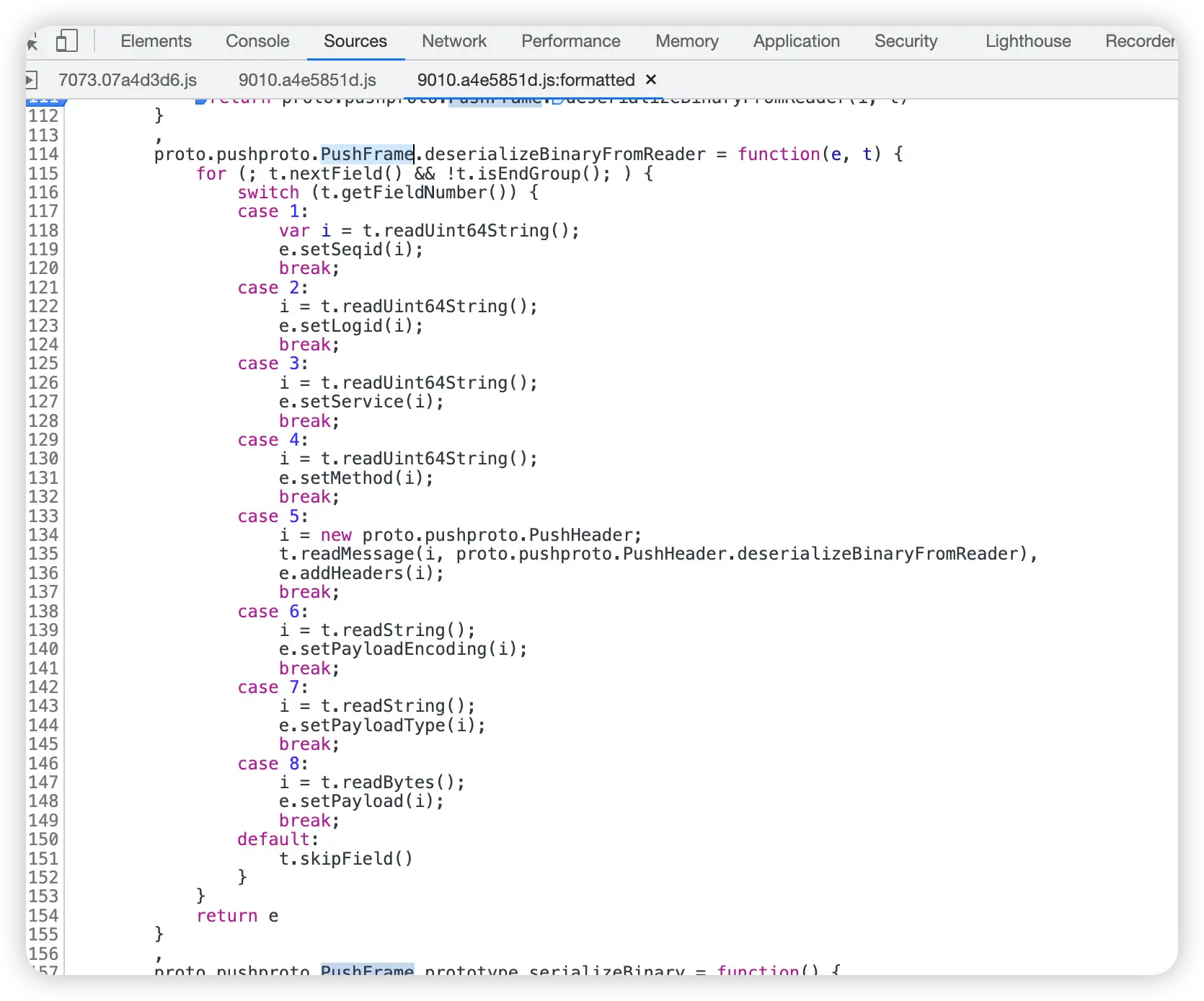The image size is (1204, 1001).
Task: Click 'new proto.pushproto.PushHeader' on line 134
Action: coord(477,535)
